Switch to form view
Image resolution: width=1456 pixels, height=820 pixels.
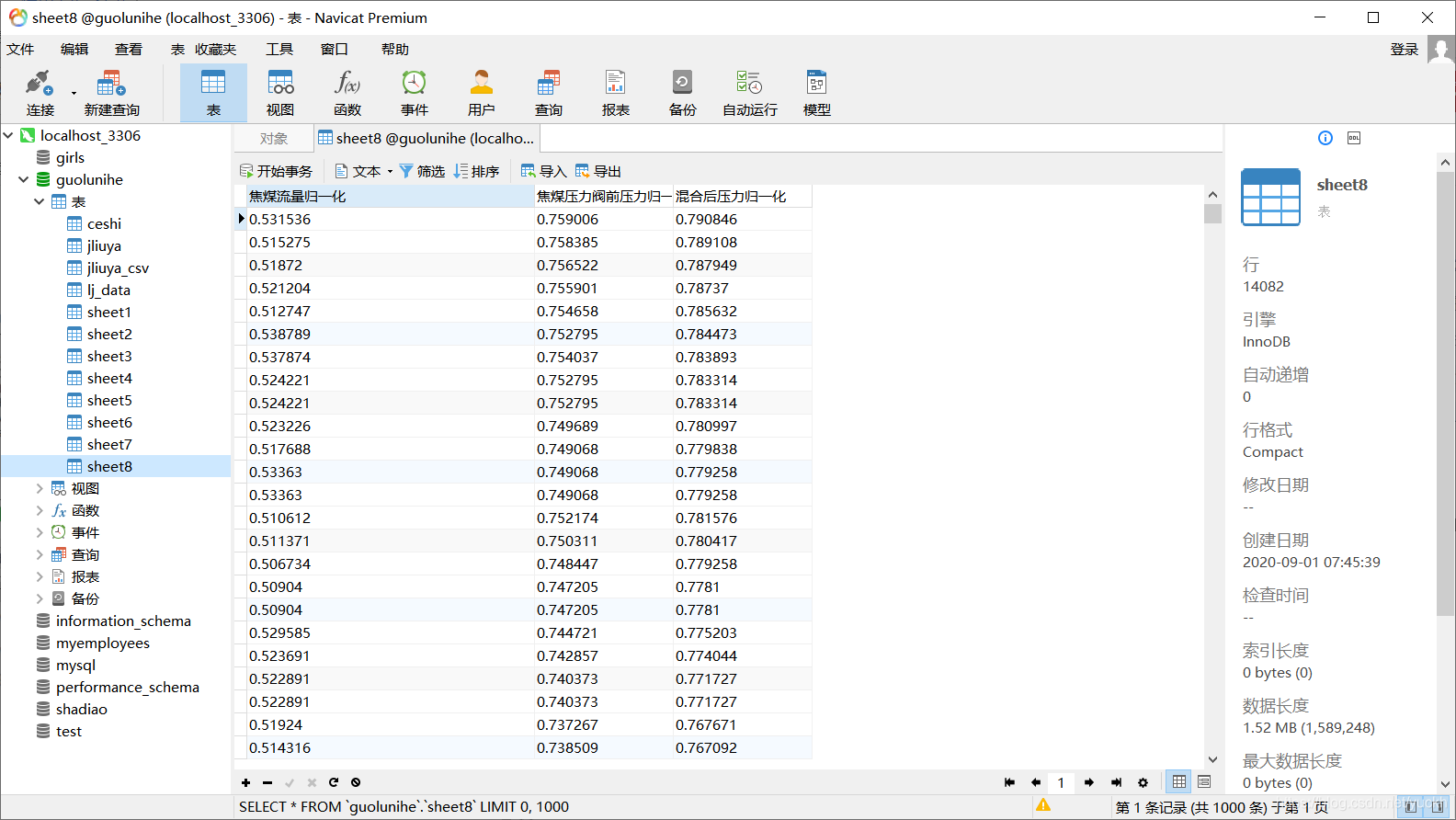click(x=1204, y=781)
